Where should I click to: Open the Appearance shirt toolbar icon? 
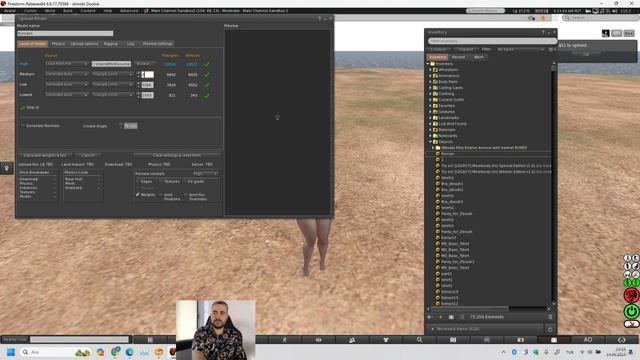click(386, 340)
